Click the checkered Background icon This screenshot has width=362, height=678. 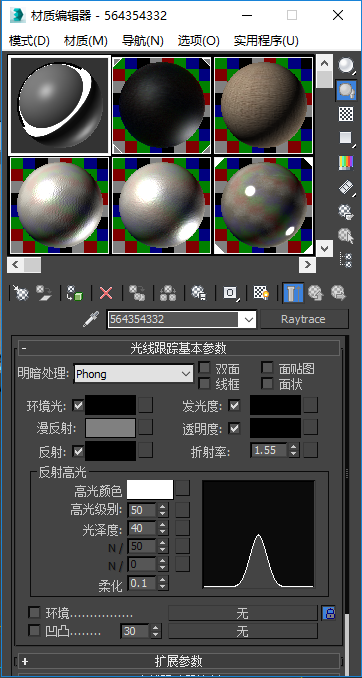pyautogui.click(x=346, y=114)
